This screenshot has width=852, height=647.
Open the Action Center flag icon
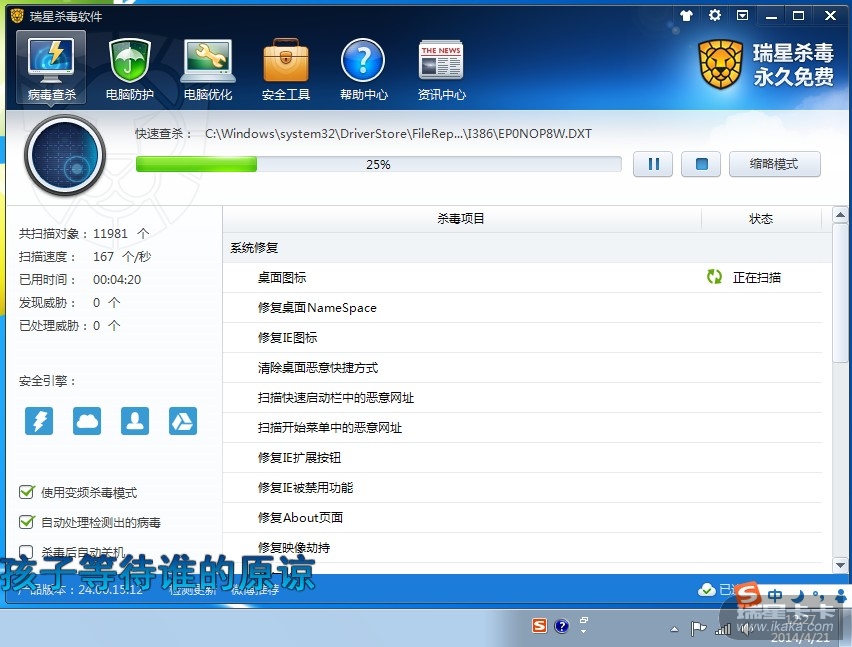click(698, 629)
